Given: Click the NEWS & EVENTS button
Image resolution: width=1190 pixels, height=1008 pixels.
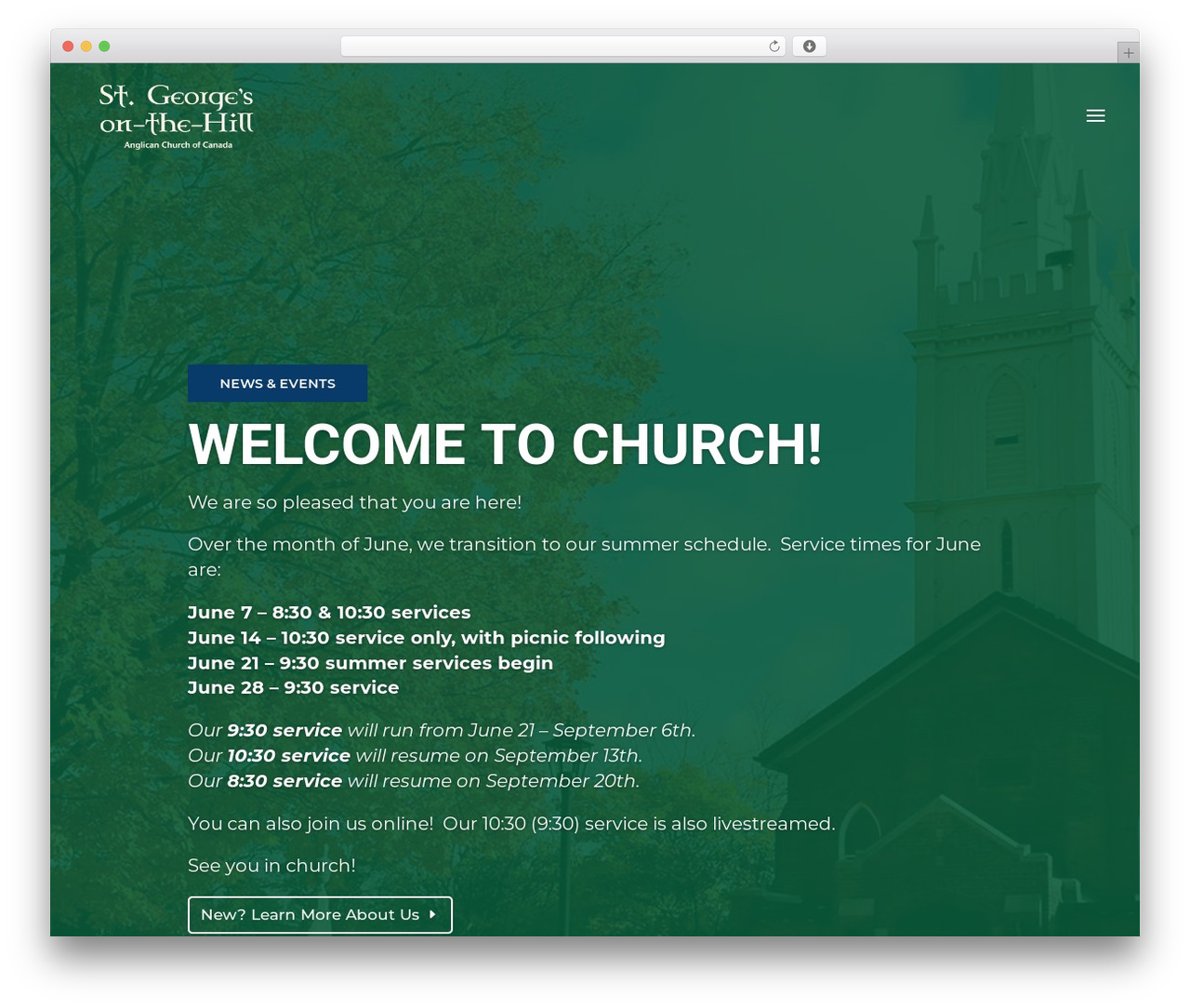Looking at the screenshot, I should click(x=277, y=383).
